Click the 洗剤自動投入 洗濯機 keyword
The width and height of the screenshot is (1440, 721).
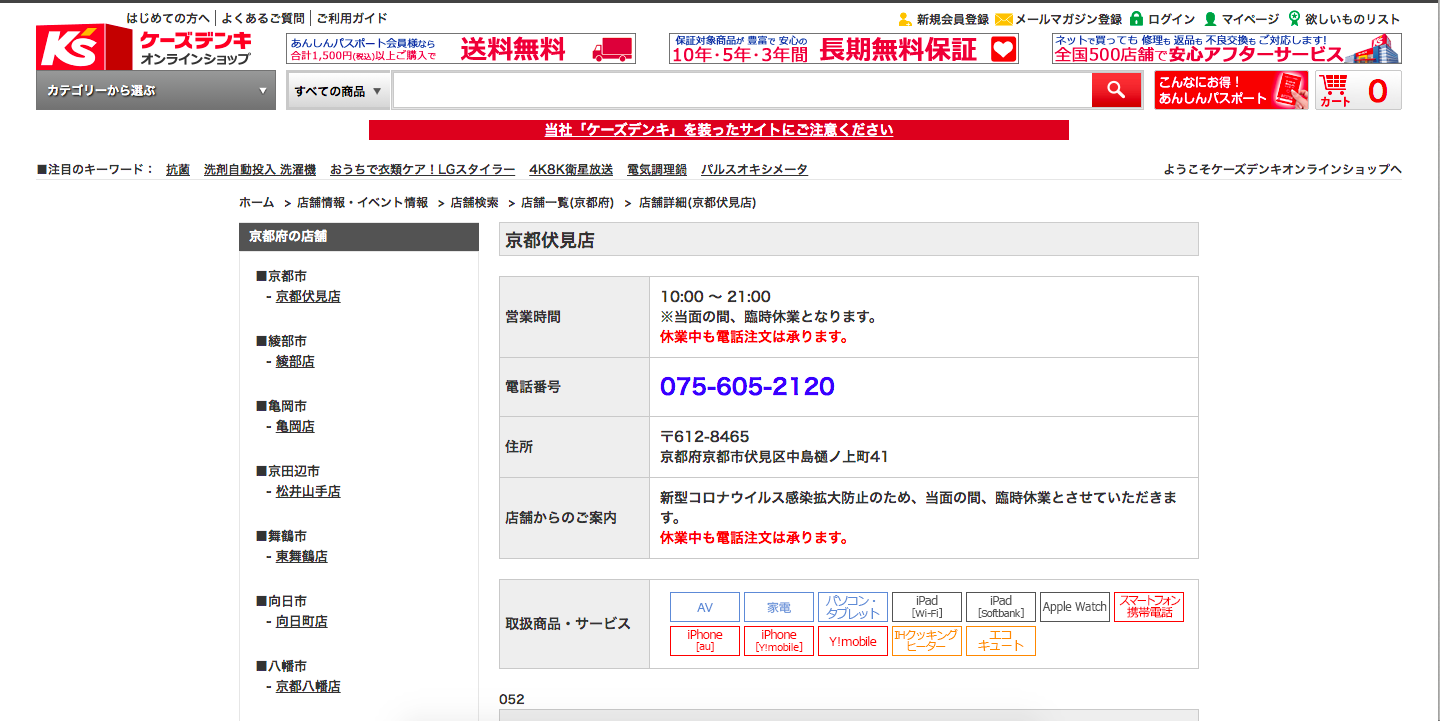[x=260, y=169]
